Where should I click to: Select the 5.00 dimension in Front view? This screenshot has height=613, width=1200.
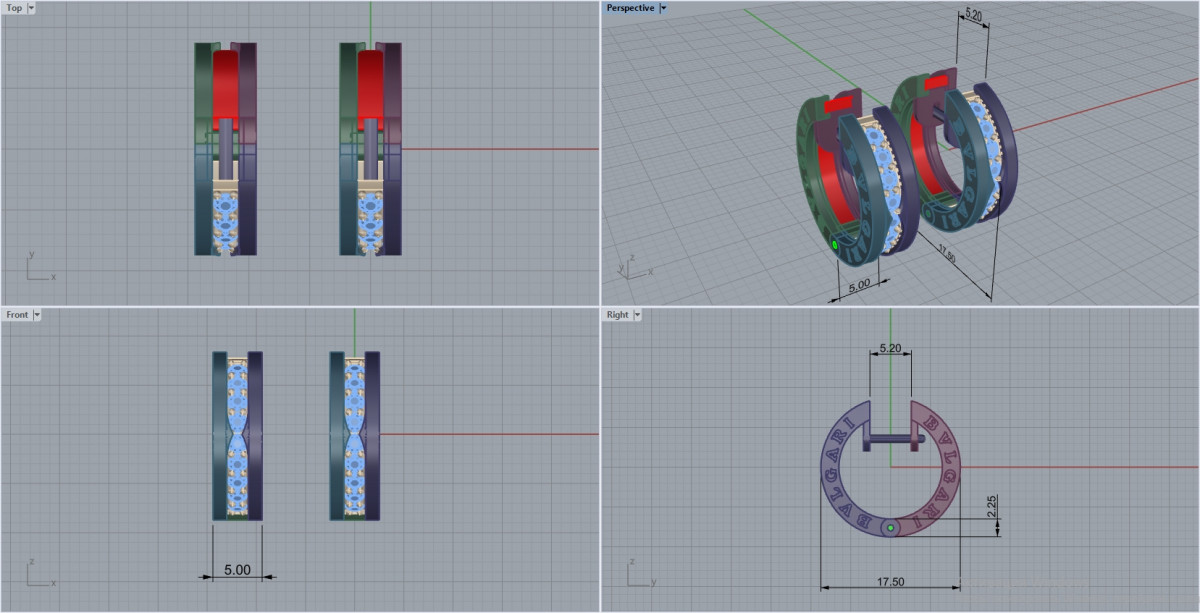click(x=237, y=570)
